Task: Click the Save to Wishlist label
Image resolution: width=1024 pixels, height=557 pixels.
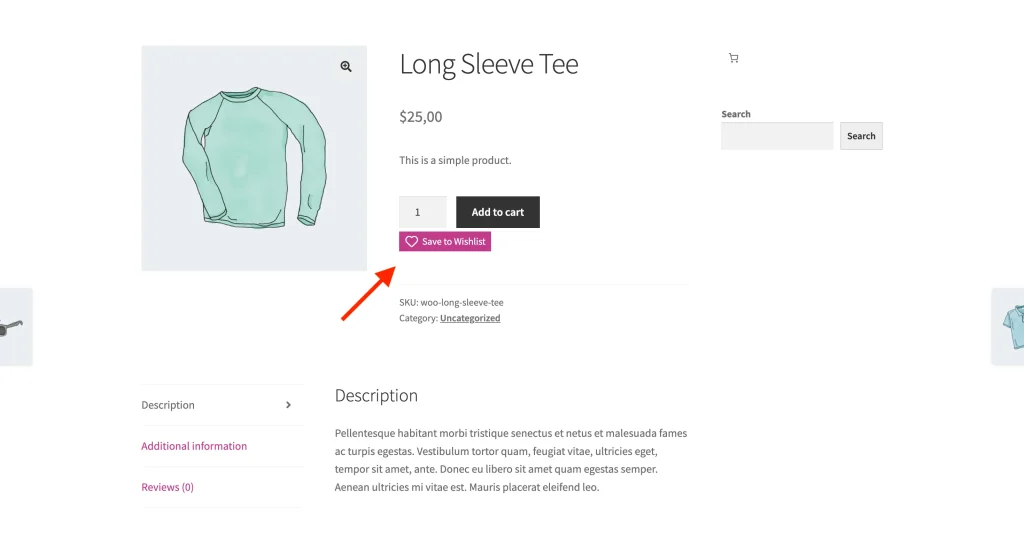Action: click(453, 242)
